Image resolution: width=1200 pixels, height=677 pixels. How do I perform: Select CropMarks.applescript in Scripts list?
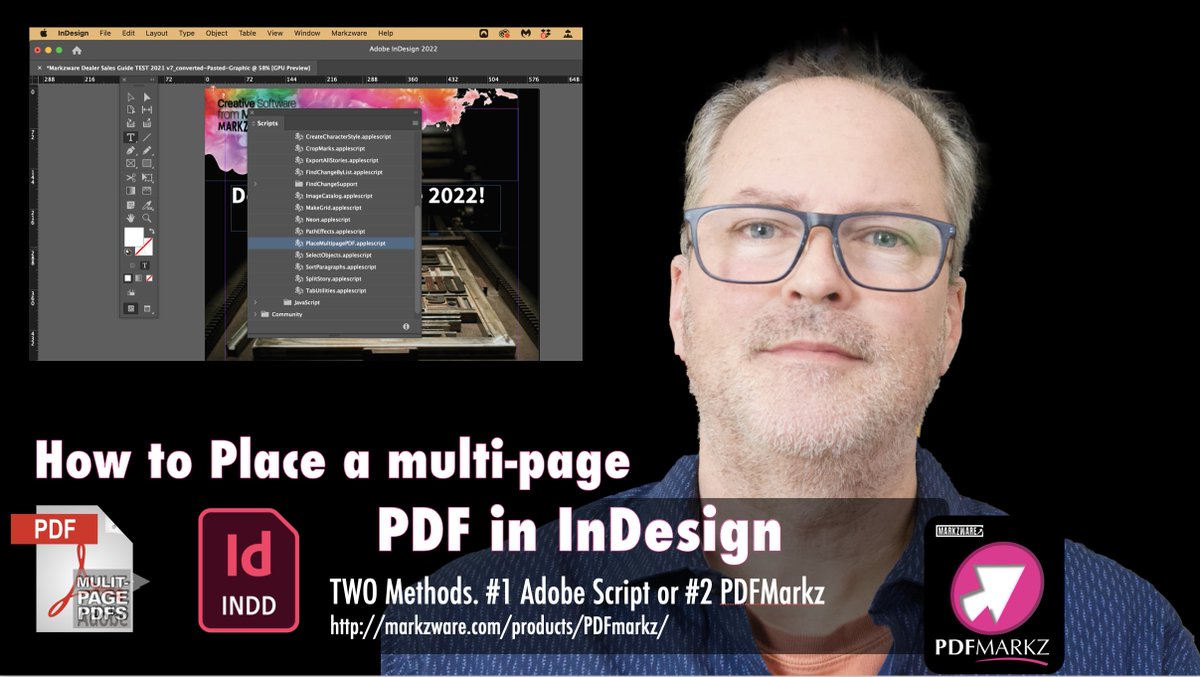pos(332,148)
